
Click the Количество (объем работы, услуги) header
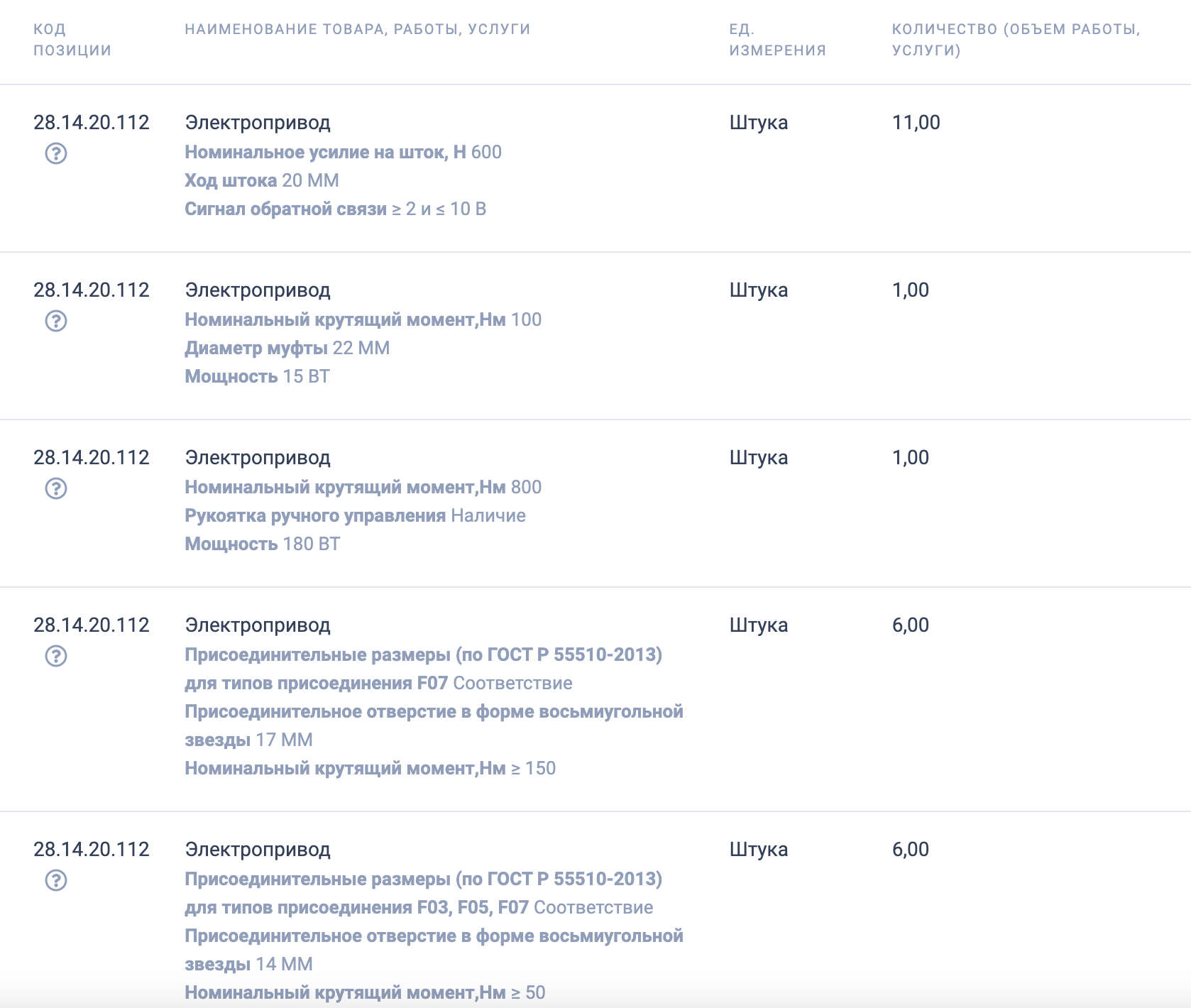1016,40
